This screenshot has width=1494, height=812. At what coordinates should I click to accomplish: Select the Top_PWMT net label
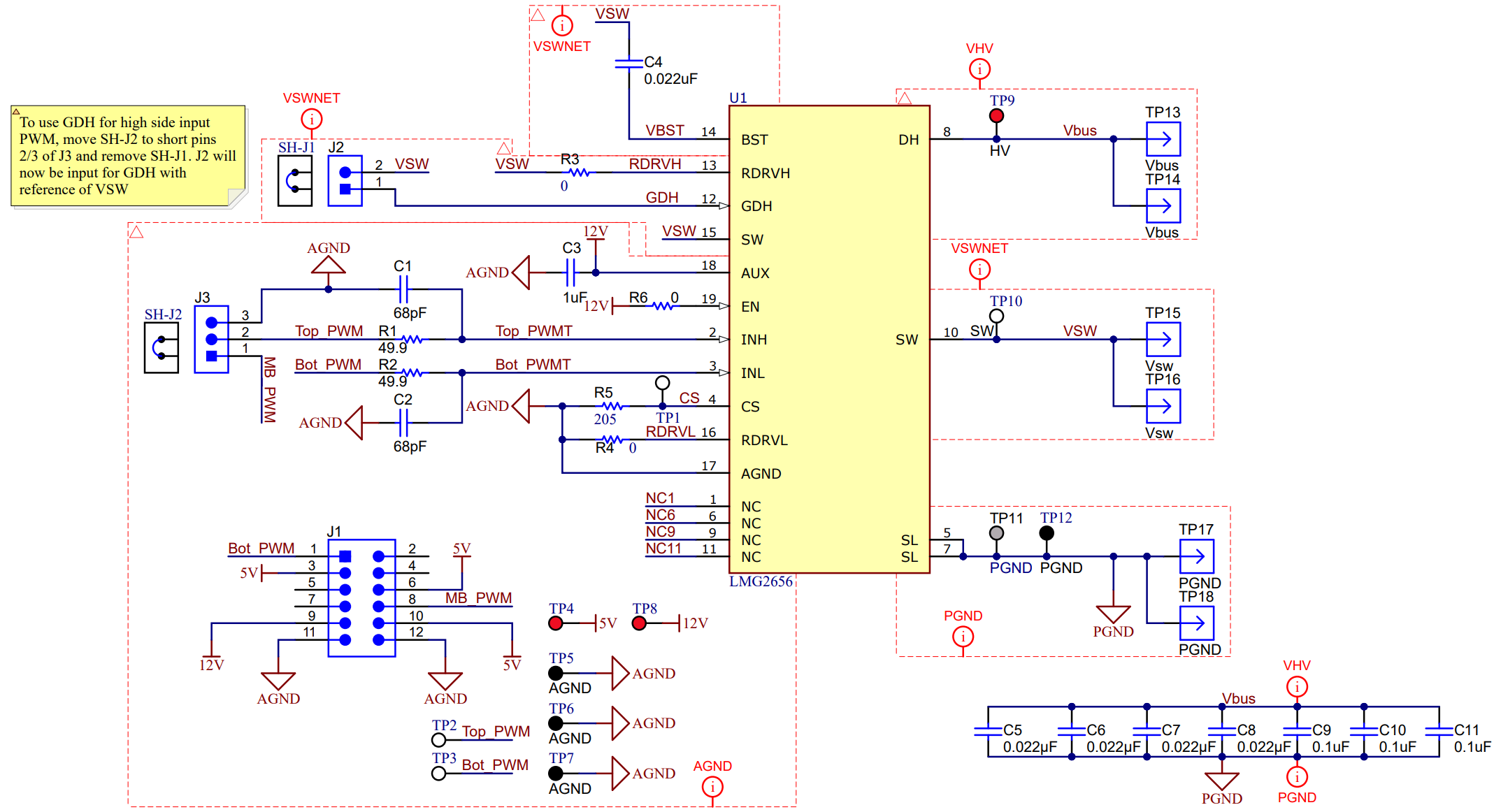533,331
